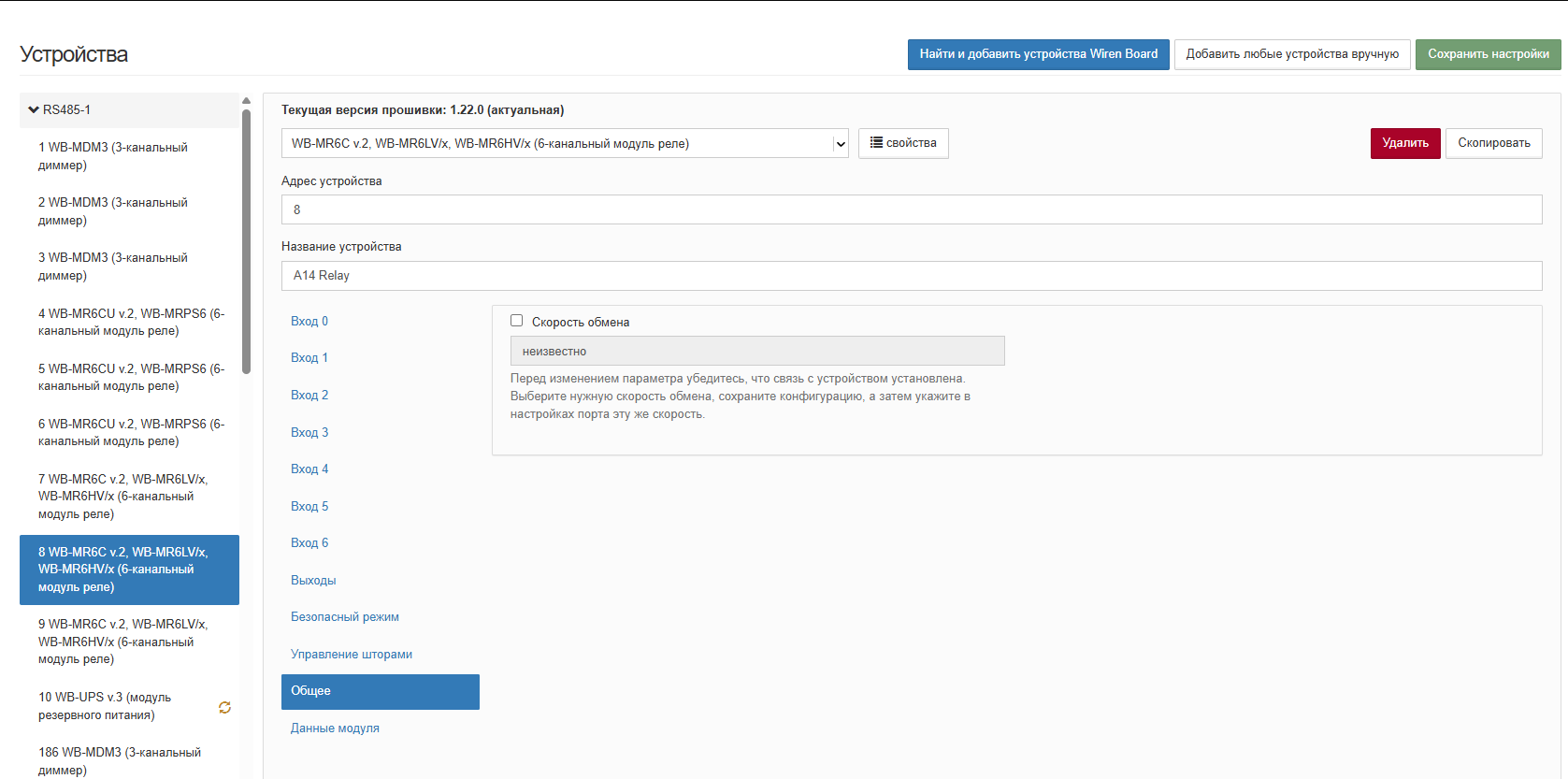Click the Адрес устройства input field
Screen dimensions: 1568x779
[x=911, y=209]
